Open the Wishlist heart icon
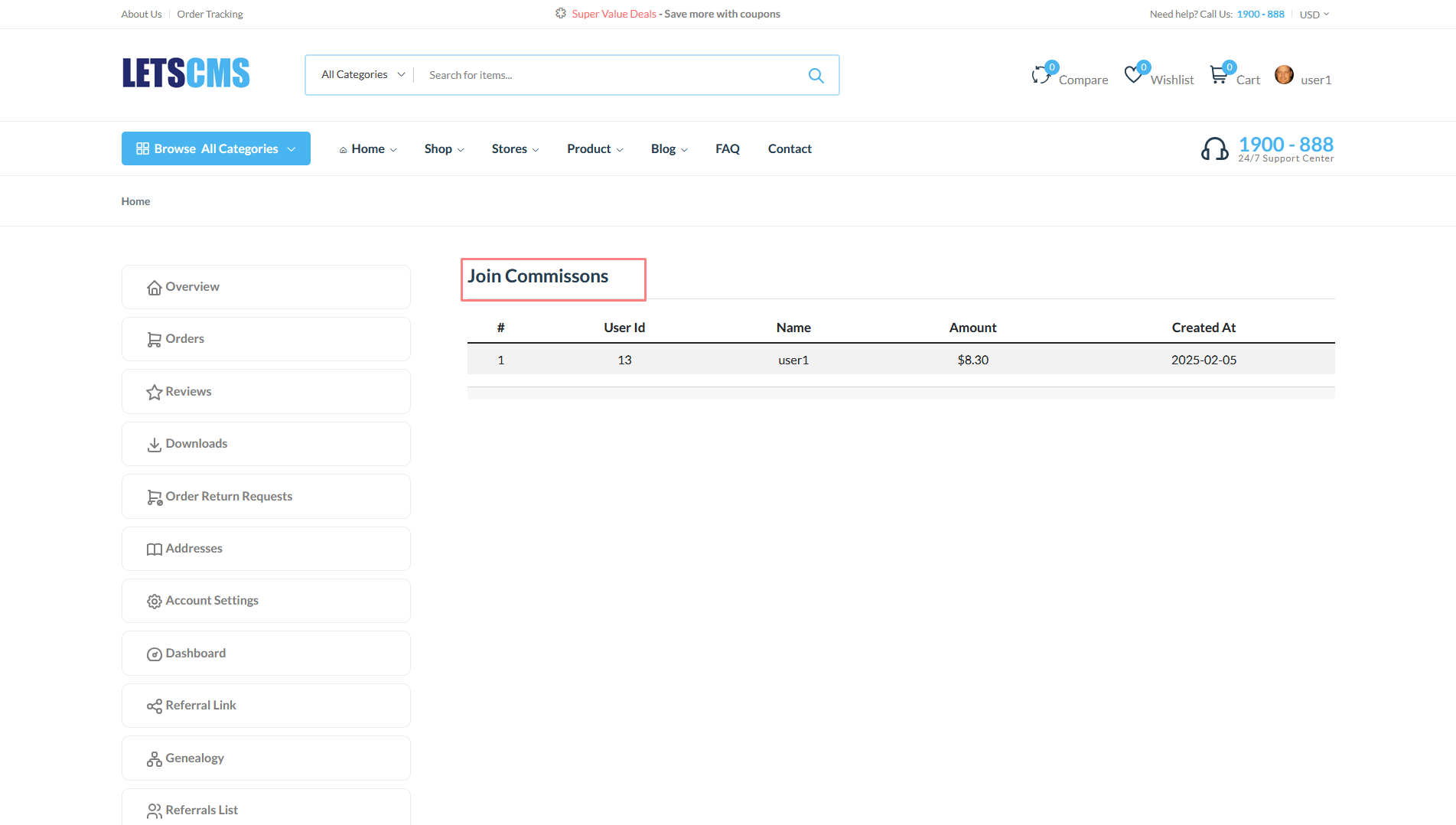1456x825 pixels. click(x=1133, y=75)
